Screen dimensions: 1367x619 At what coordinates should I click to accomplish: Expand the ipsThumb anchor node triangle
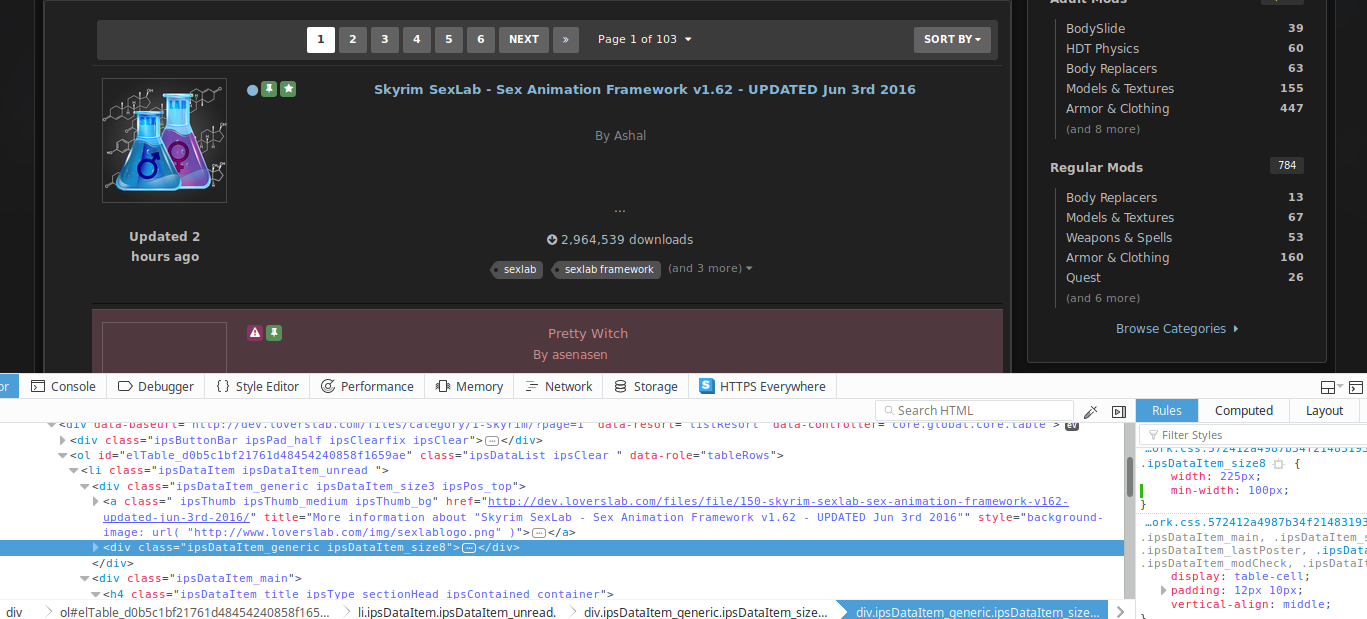[x=96, y=502]
